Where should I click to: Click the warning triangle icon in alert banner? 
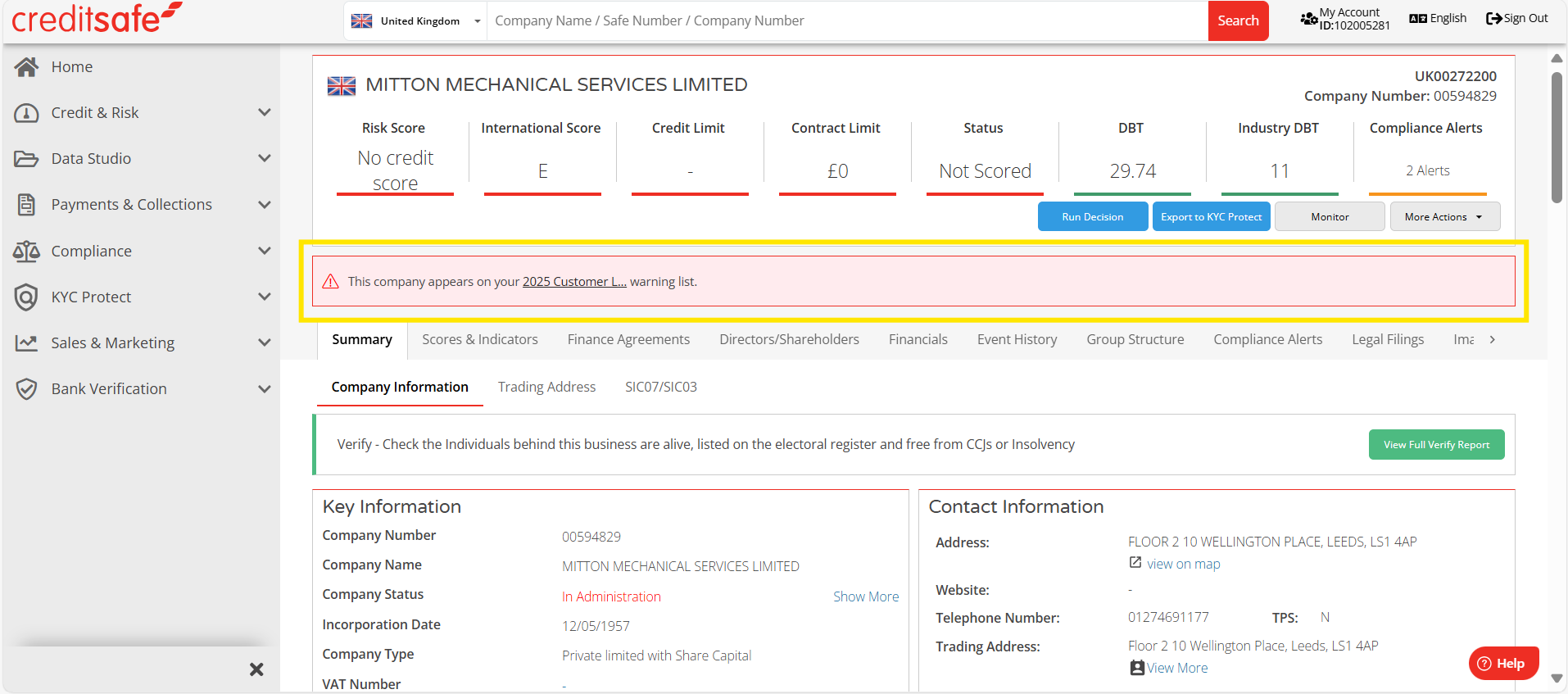(330, 282)
